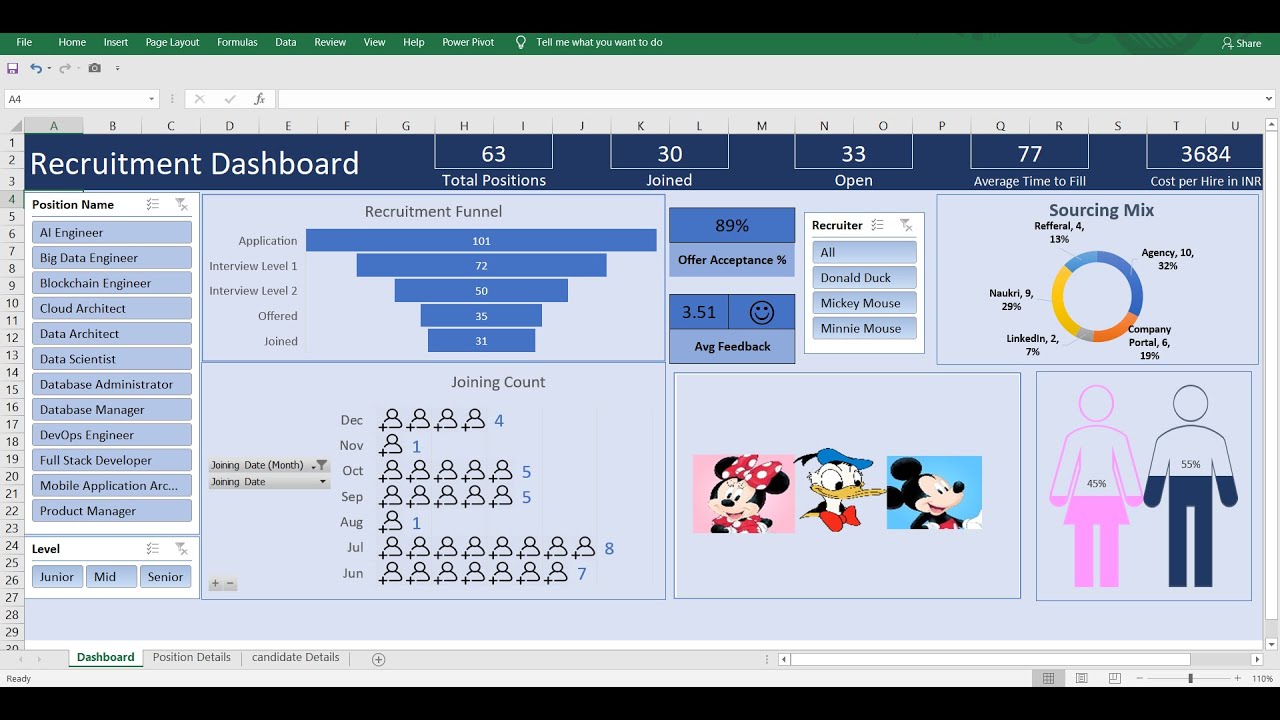The image size is (1280, 720).
Task: Click the zoom out minus icon
Action: click(x=1140, y=678)
